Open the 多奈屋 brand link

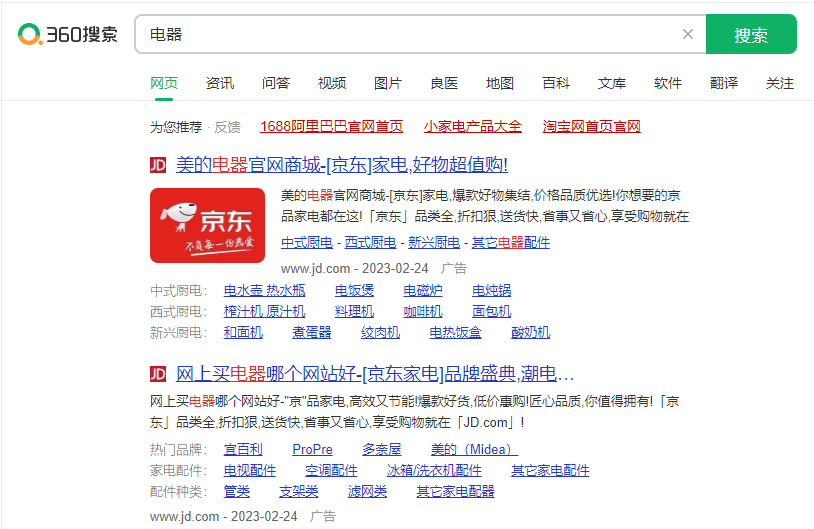coord(382,450)
